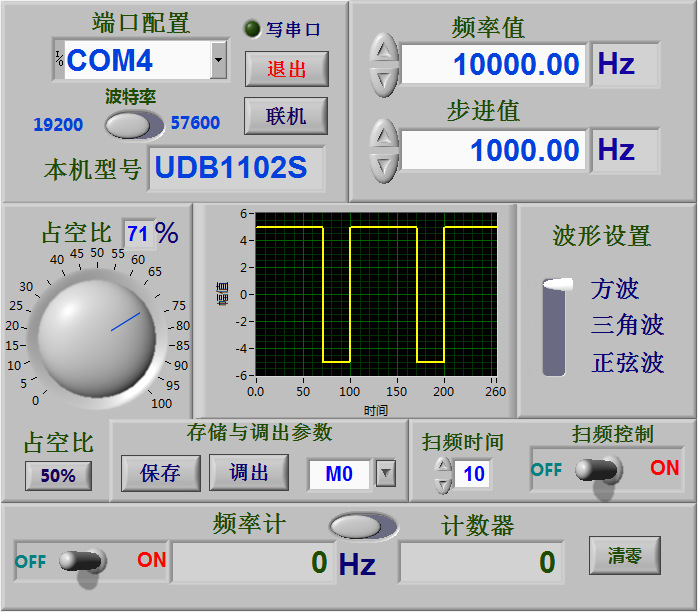
Task: Click the 占空比 duty cycle knob
Action: [x=97, y=338]
